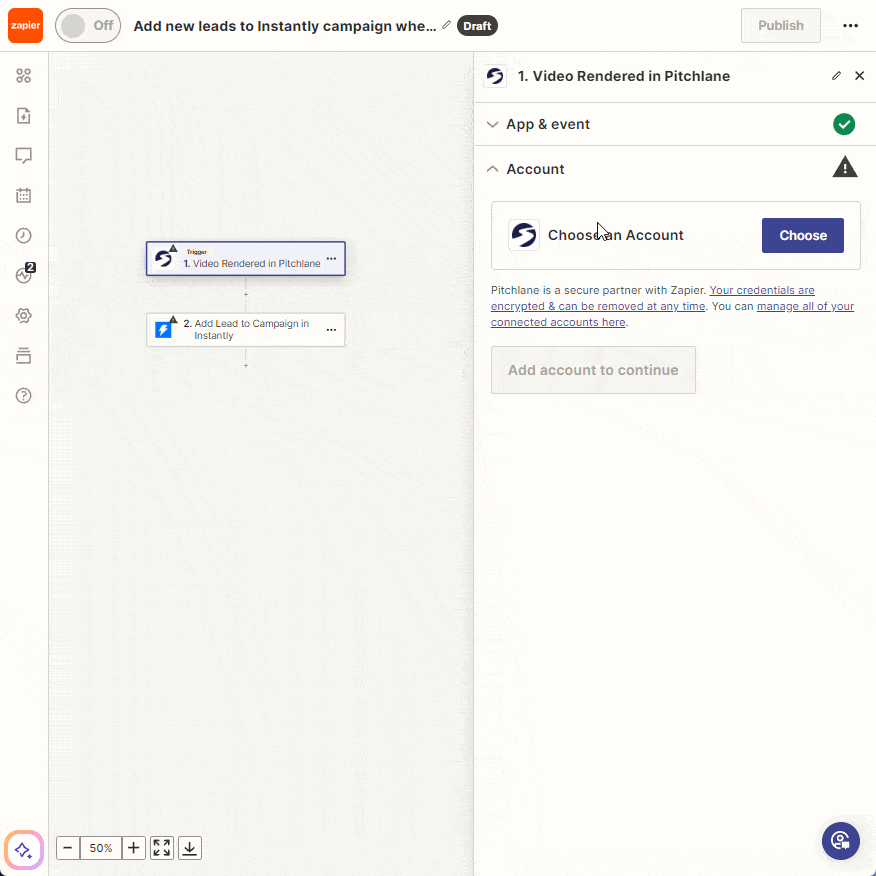Image resolution: width=876 pixels, height=876 pixels.
Task: Click the Pitchlane icon in panel header
Action: [x=495, y=76]
